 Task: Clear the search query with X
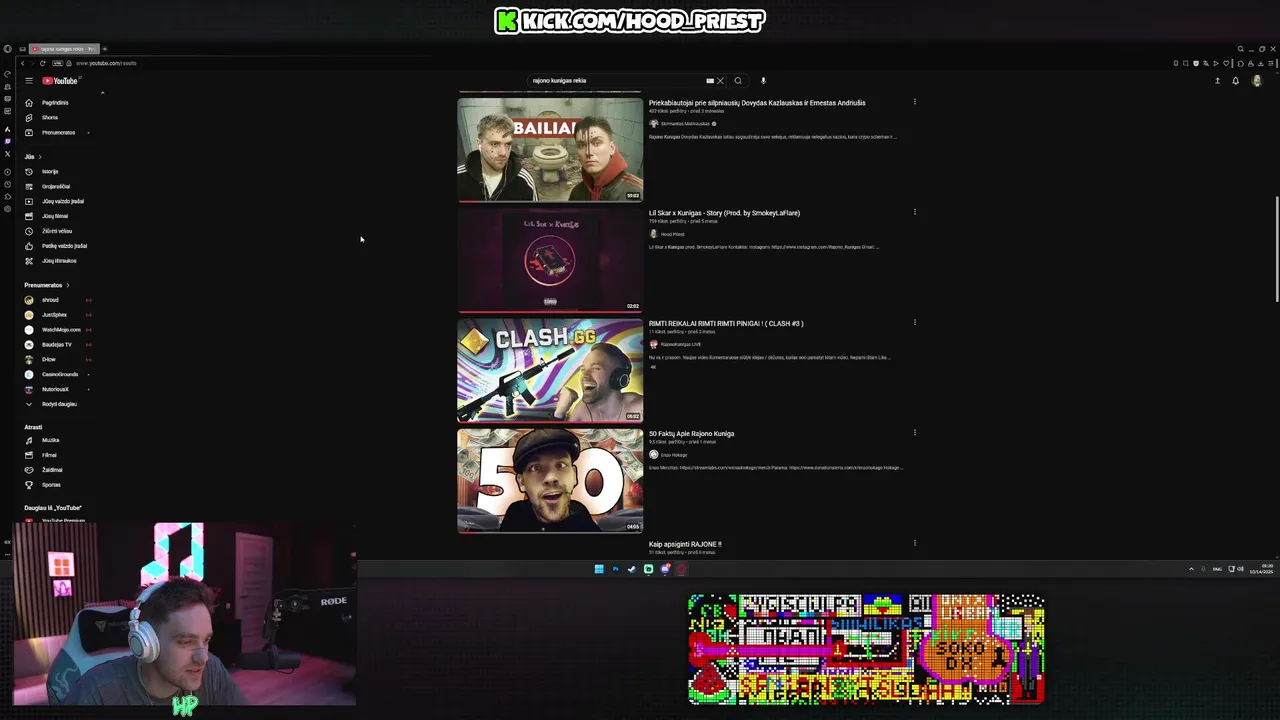tap(720, 81)
